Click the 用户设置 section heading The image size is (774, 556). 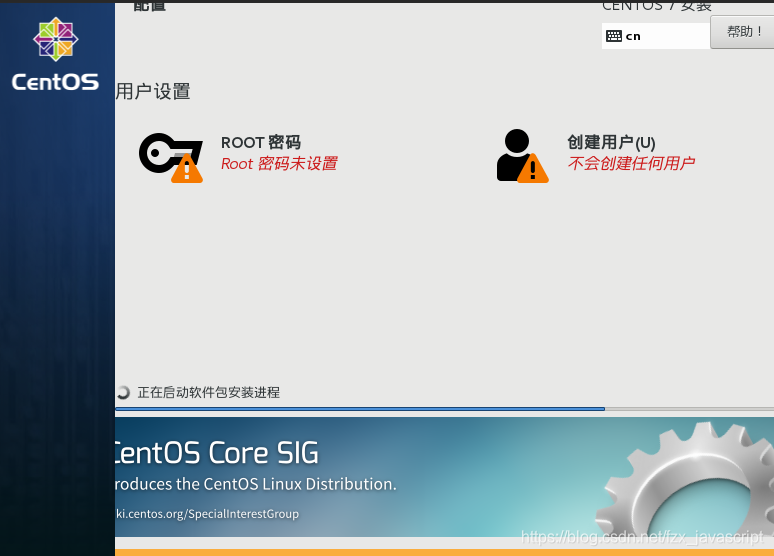[x=153, y=91]
